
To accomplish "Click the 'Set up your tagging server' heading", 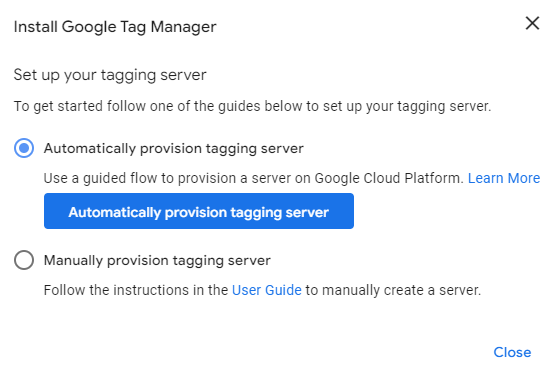I will coord(110,75).
